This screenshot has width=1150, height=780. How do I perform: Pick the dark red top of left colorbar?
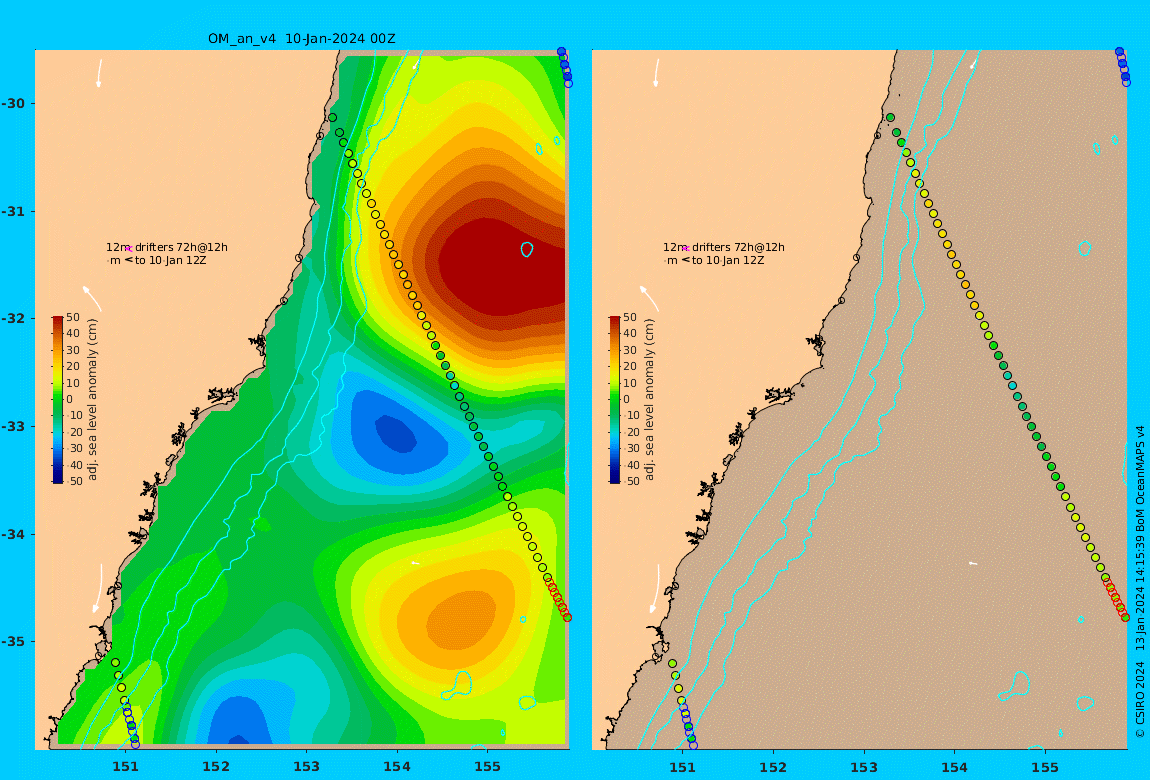click(x=57, y=320)
